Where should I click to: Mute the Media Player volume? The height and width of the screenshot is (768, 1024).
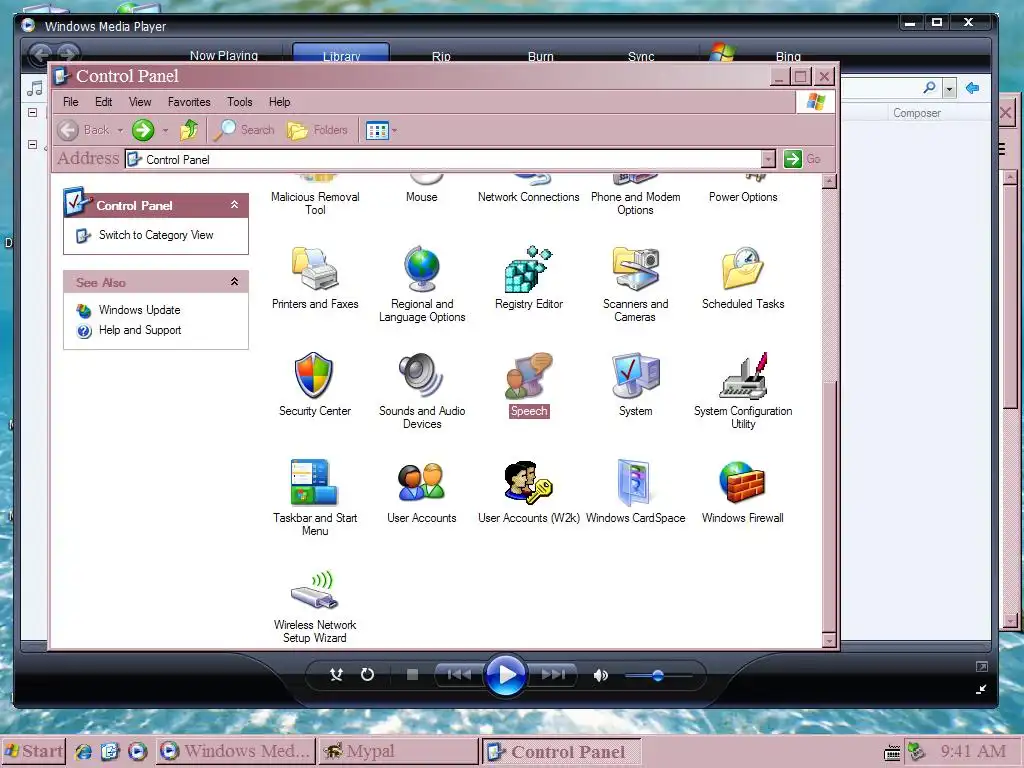click(x=600, y=675)
